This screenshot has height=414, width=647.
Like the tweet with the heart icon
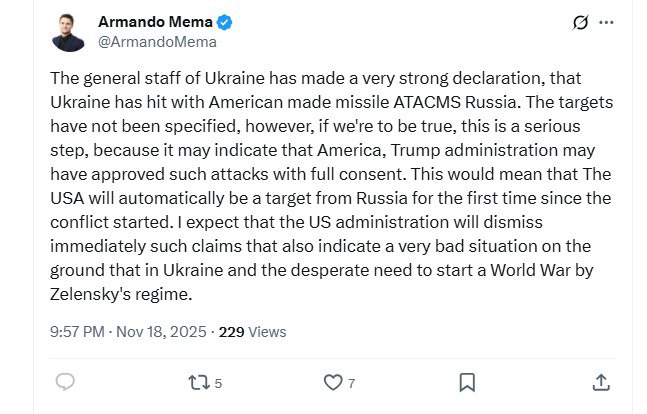(332, 381)
